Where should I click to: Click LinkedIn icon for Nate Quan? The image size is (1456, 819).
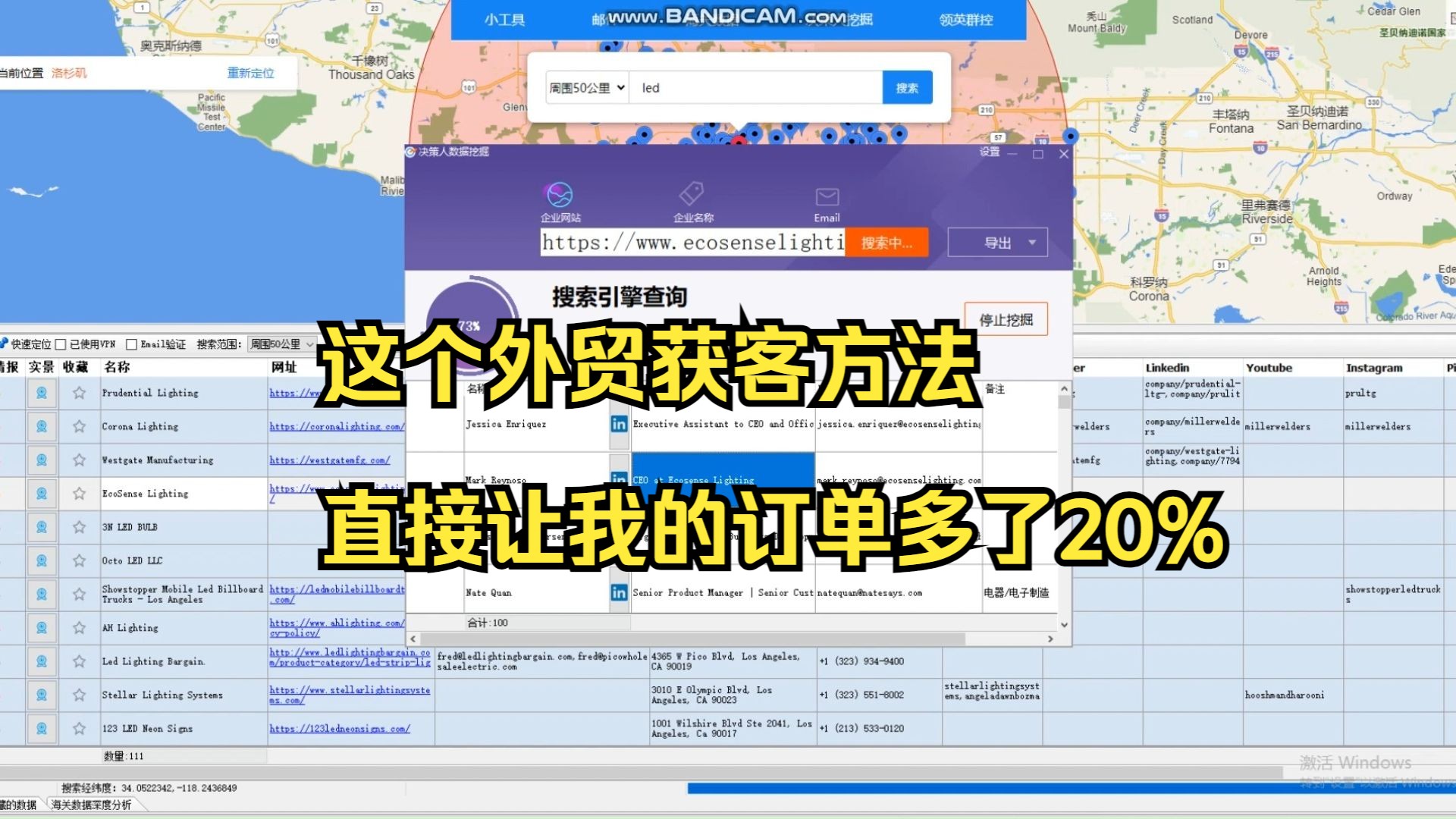[619, 592]
